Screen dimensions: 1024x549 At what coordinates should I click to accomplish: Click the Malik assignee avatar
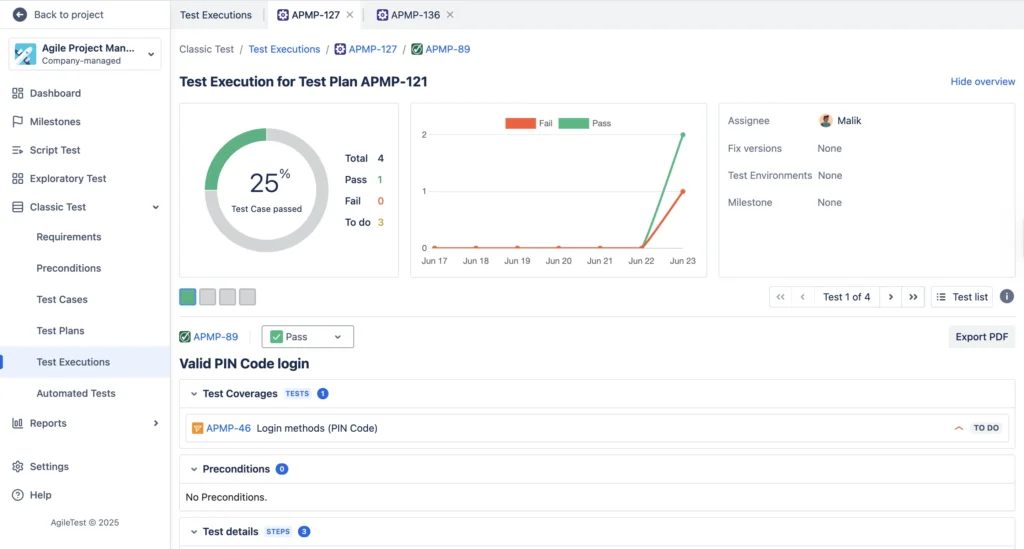(825, 121)
